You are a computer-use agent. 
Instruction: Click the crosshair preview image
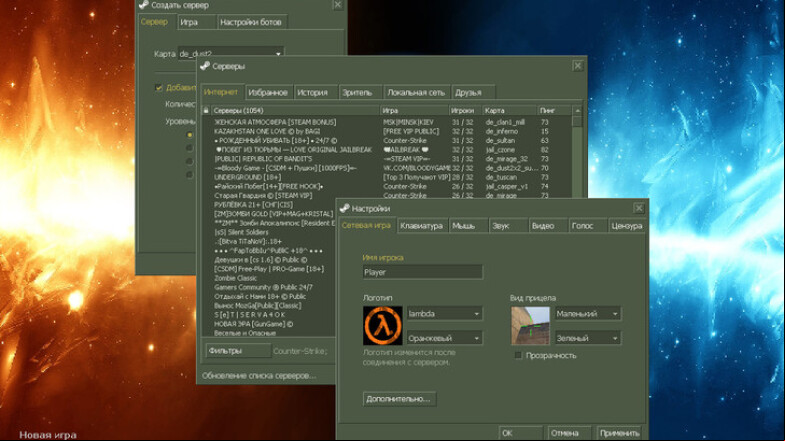530,326
